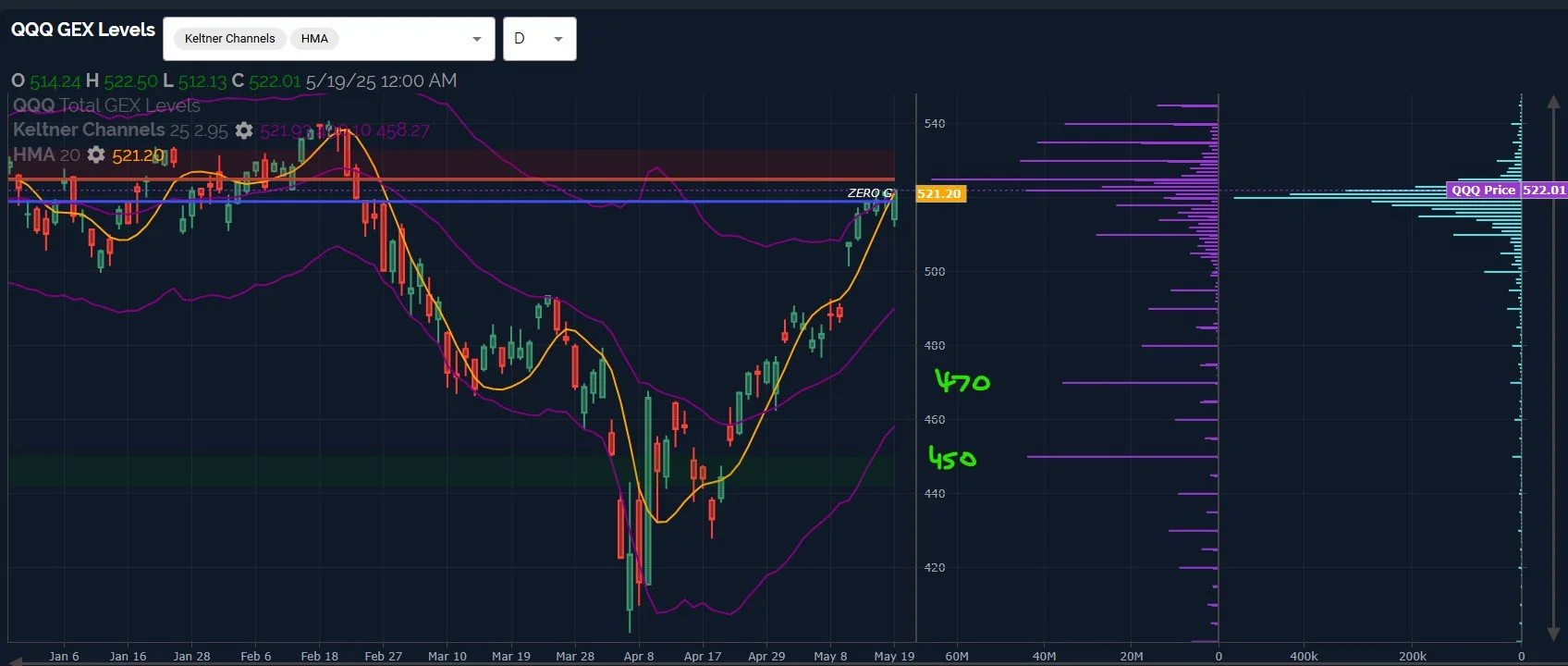Click the Mar 10 date label
1568x666 pixels.
click(447, 656)
